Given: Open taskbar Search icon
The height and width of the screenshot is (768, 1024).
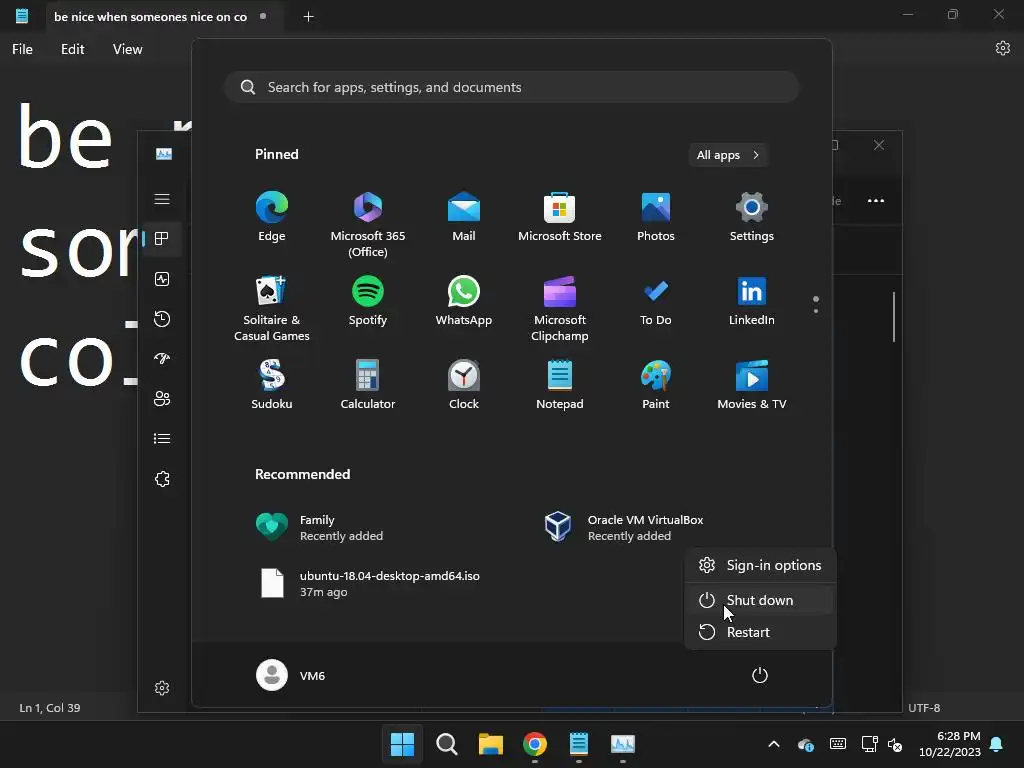Looking at the screenshot, I should point(447,744).
